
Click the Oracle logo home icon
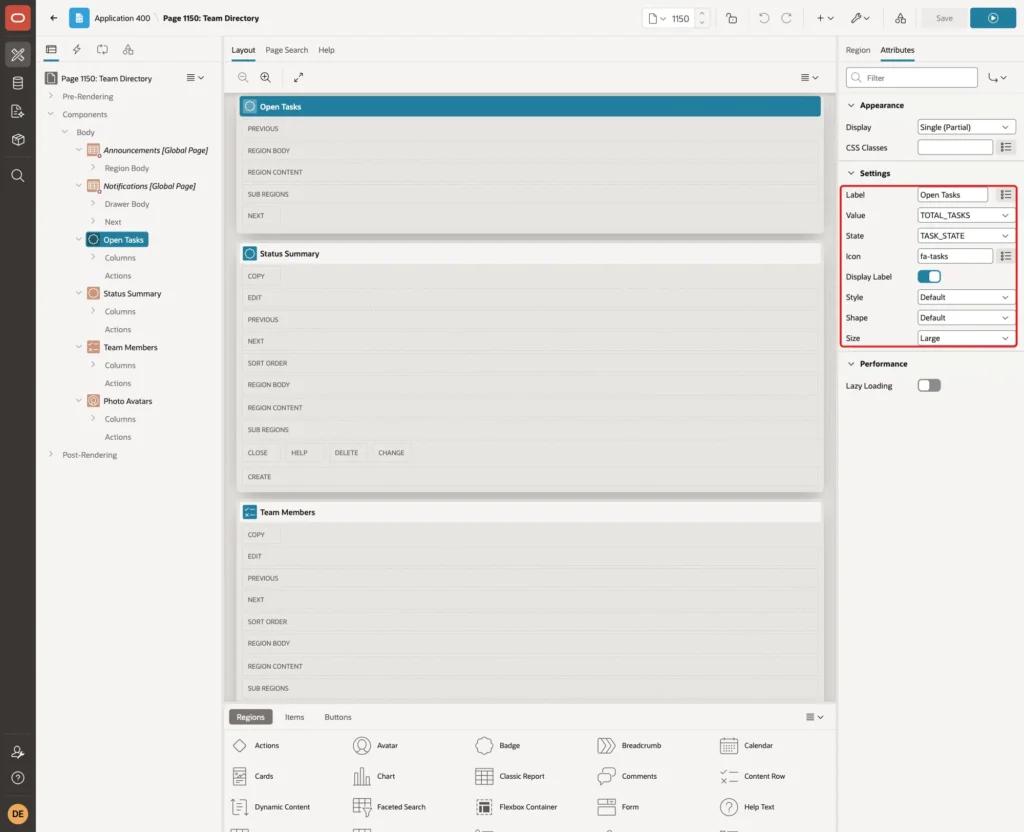tap(18, 18)
